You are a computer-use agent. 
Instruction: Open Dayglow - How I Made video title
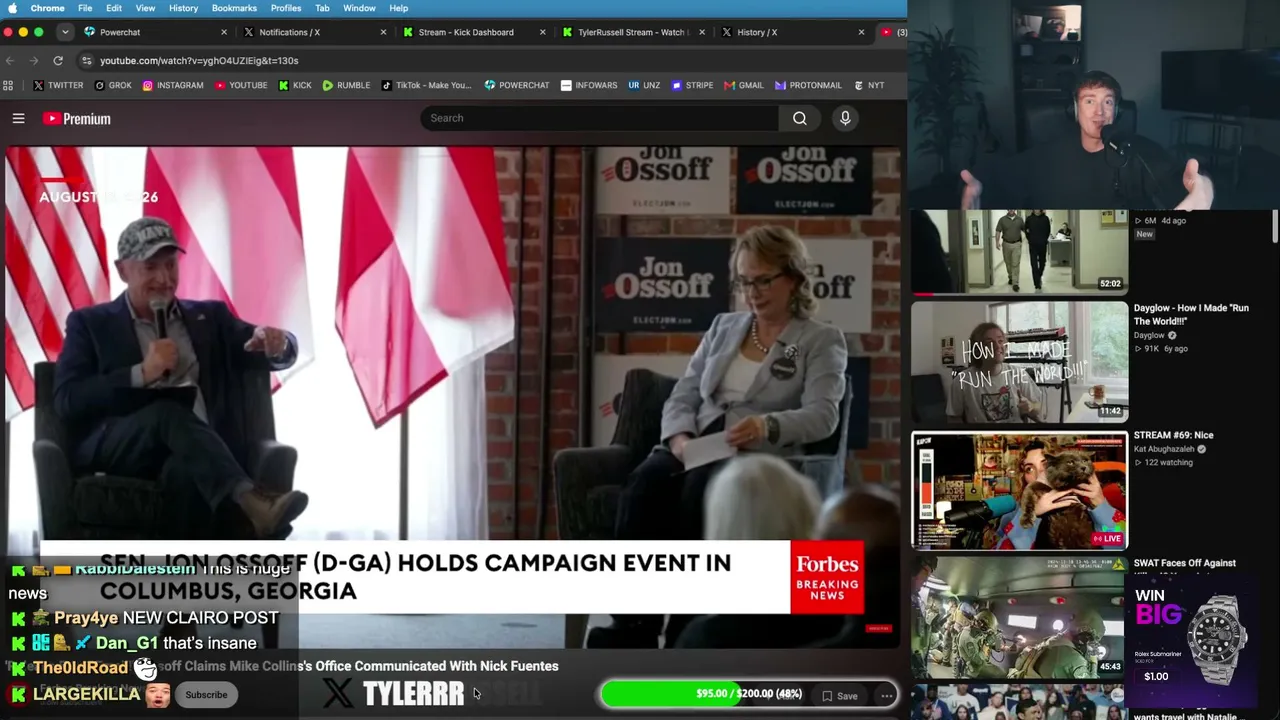click(x=1191, y=314)
